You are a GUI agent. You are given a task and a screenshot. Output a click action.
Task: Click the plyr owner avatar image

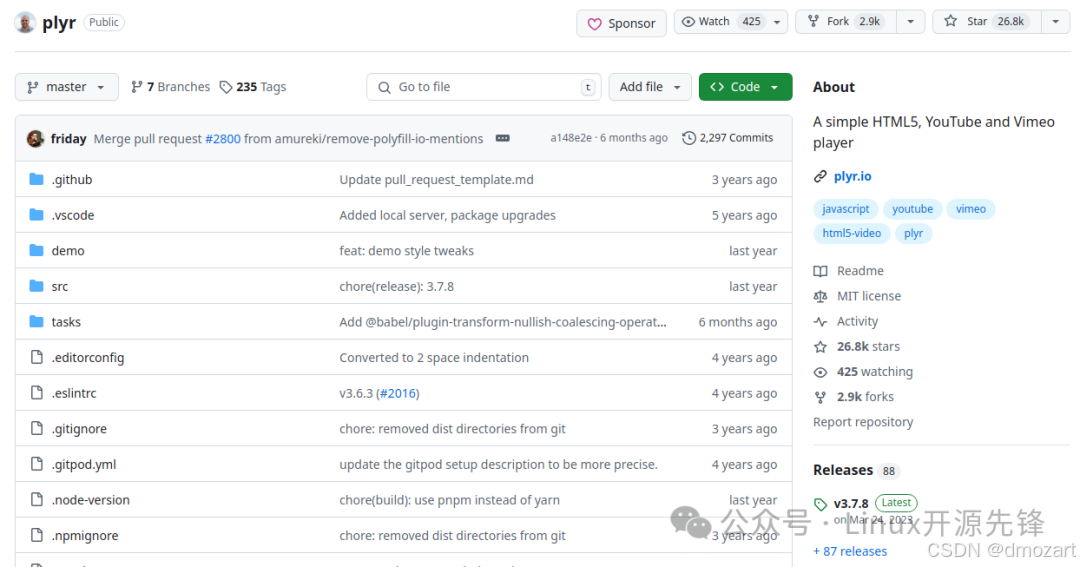(25, 22)
